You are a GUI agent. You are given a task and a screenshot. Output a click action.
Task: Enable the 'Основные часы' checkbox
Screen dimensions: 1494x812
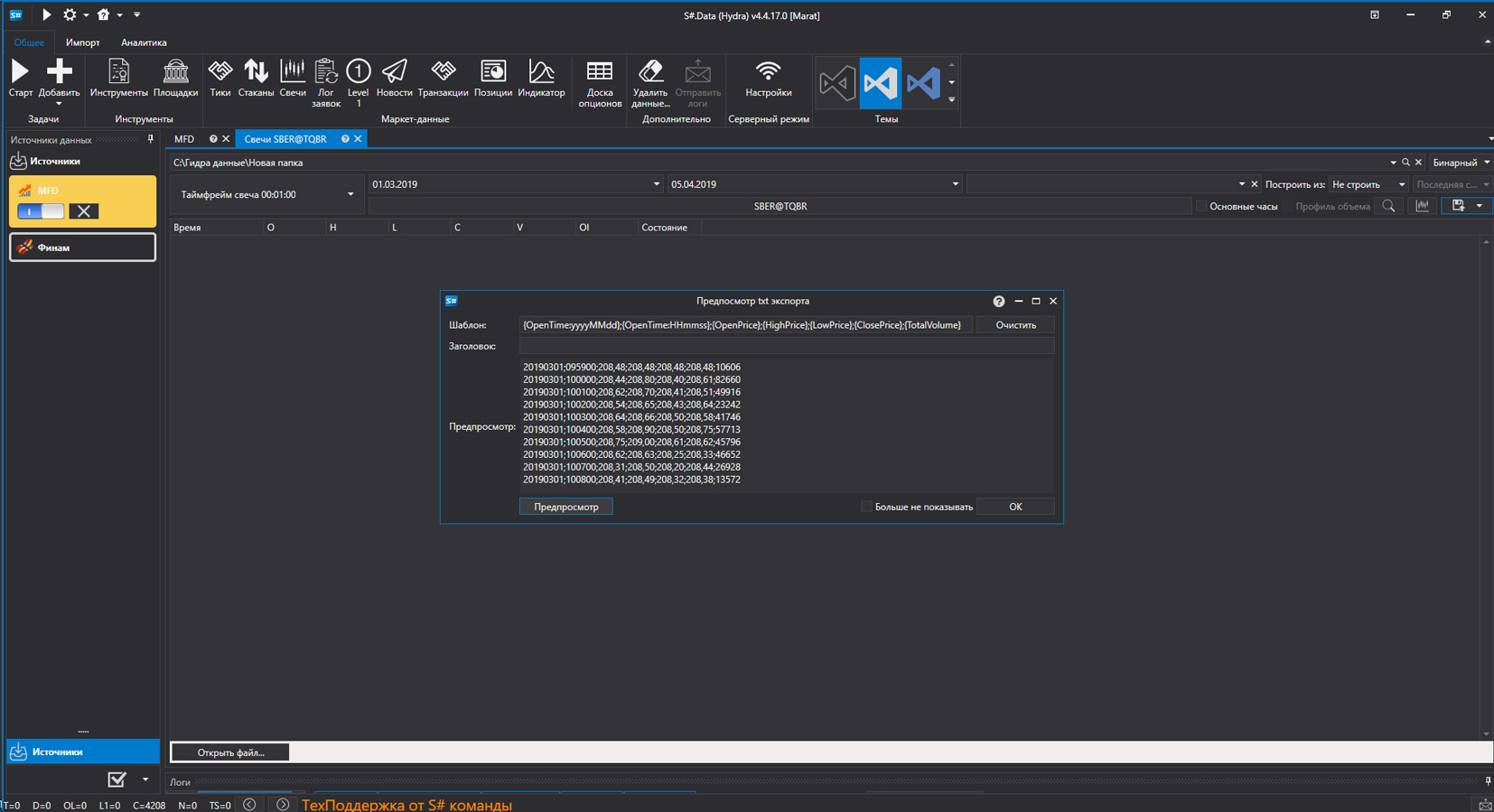tap(1201, 207)
